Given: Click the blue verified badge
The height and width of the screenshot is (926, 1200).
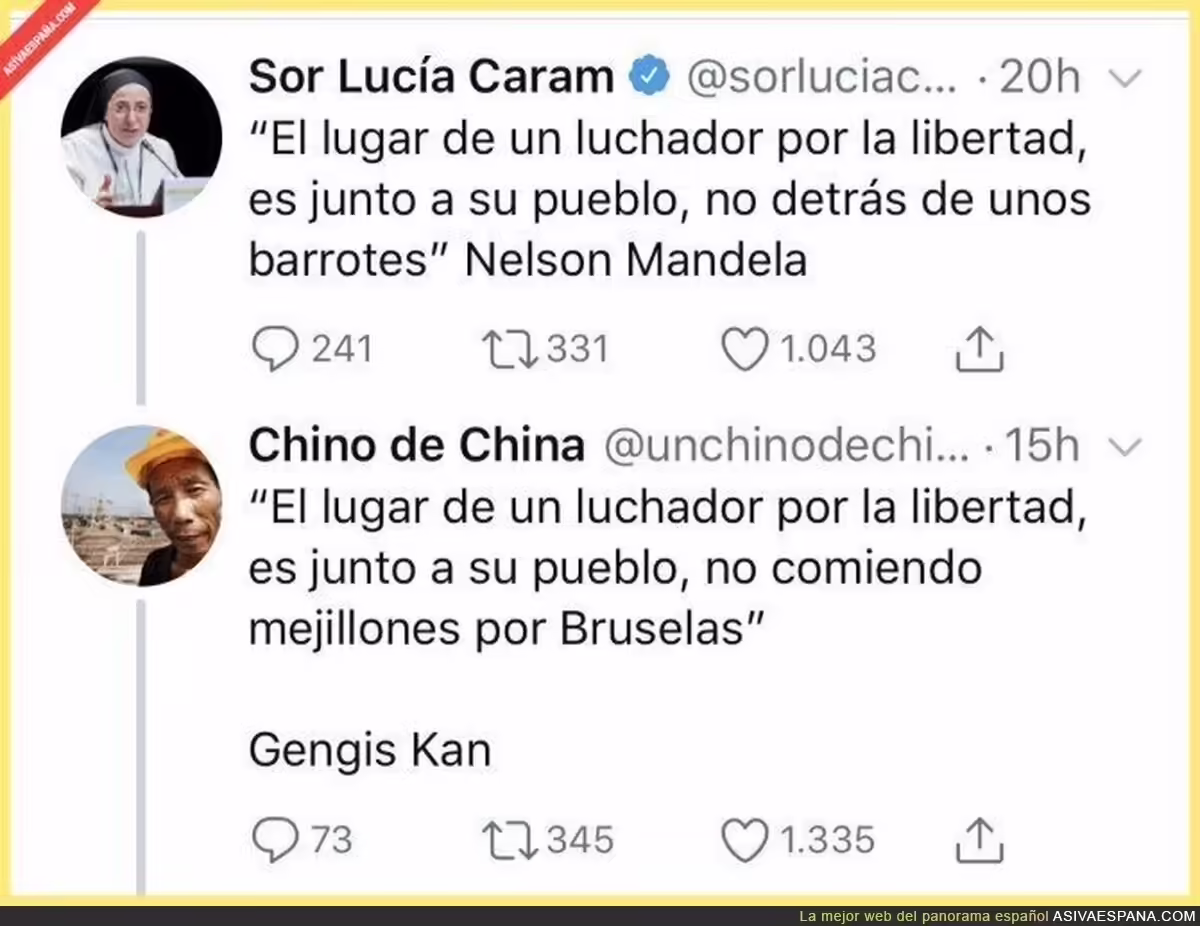Looking at the screenshot, I should tap(649, 77).
